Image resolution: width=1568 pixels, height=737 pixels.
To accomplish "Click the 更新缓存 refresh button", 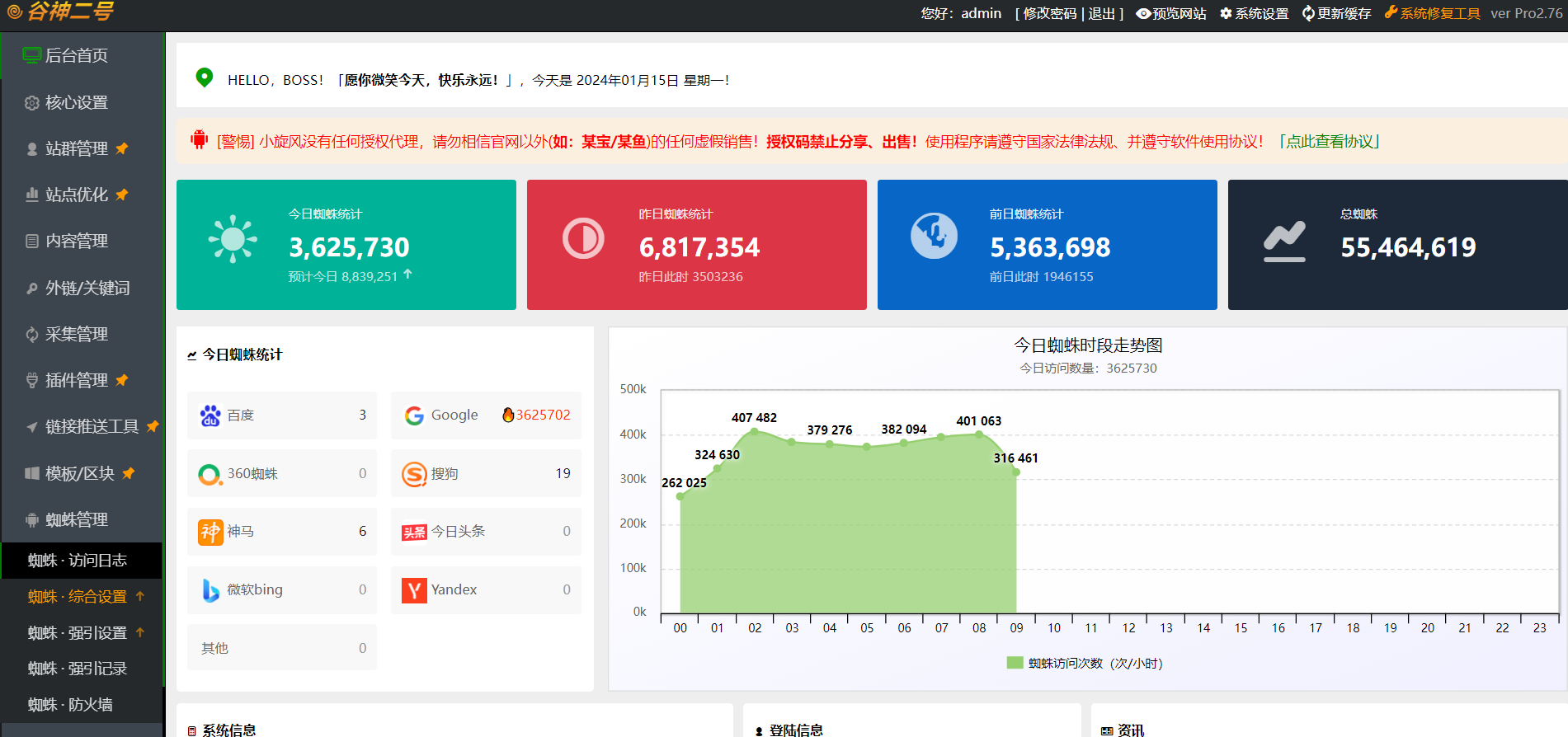I will tap(1336, 14).
